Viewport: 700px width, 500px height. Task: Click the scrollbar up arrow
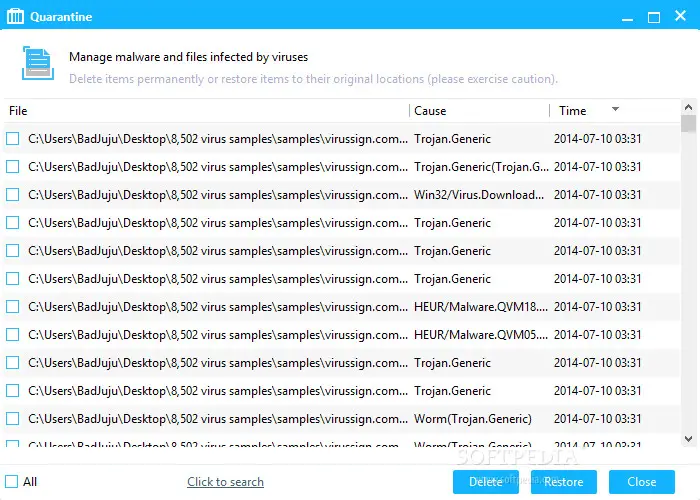(688, 107)
